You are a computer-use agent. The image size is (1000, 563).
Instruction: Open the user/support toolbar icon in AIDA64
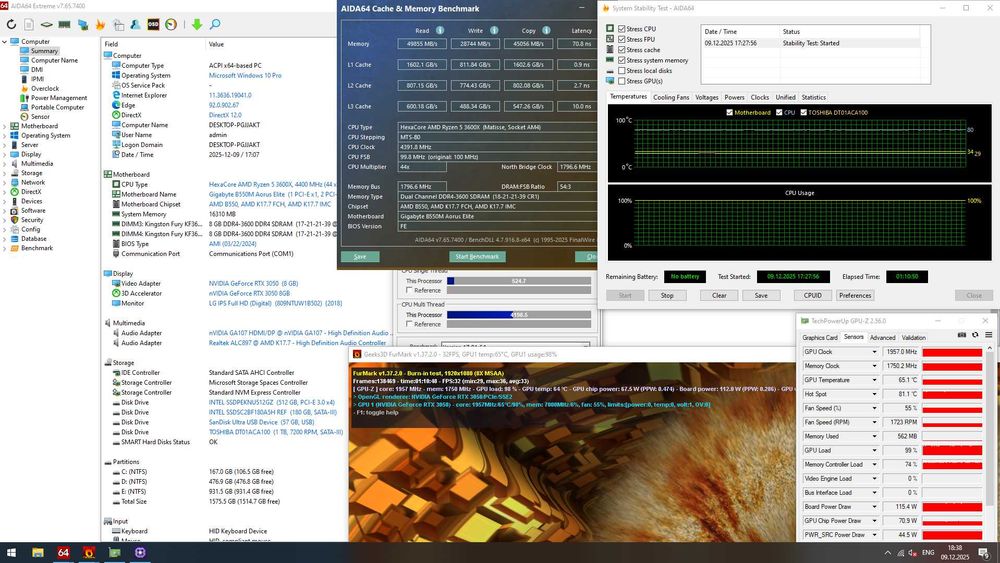(135, 24)
